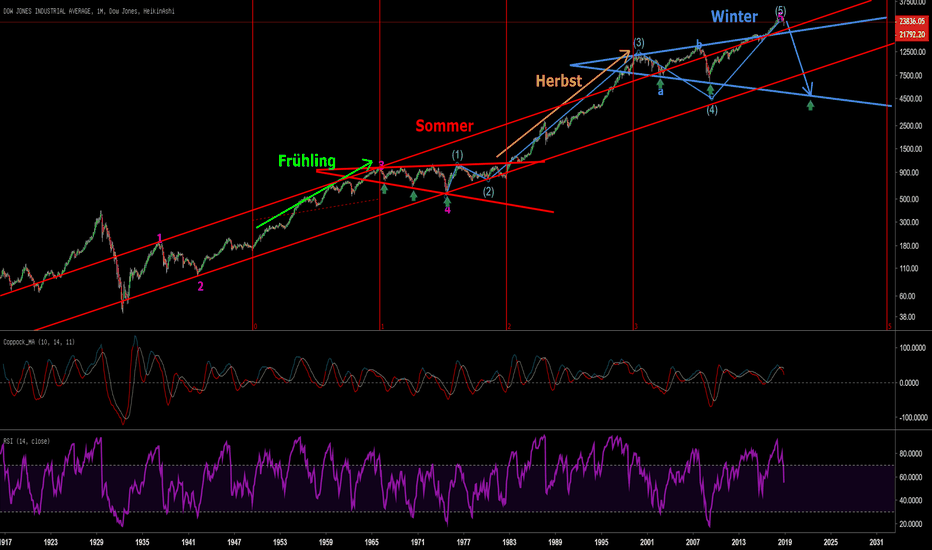
Task: Click the 1500.00 price axis value
Action: 911,149
